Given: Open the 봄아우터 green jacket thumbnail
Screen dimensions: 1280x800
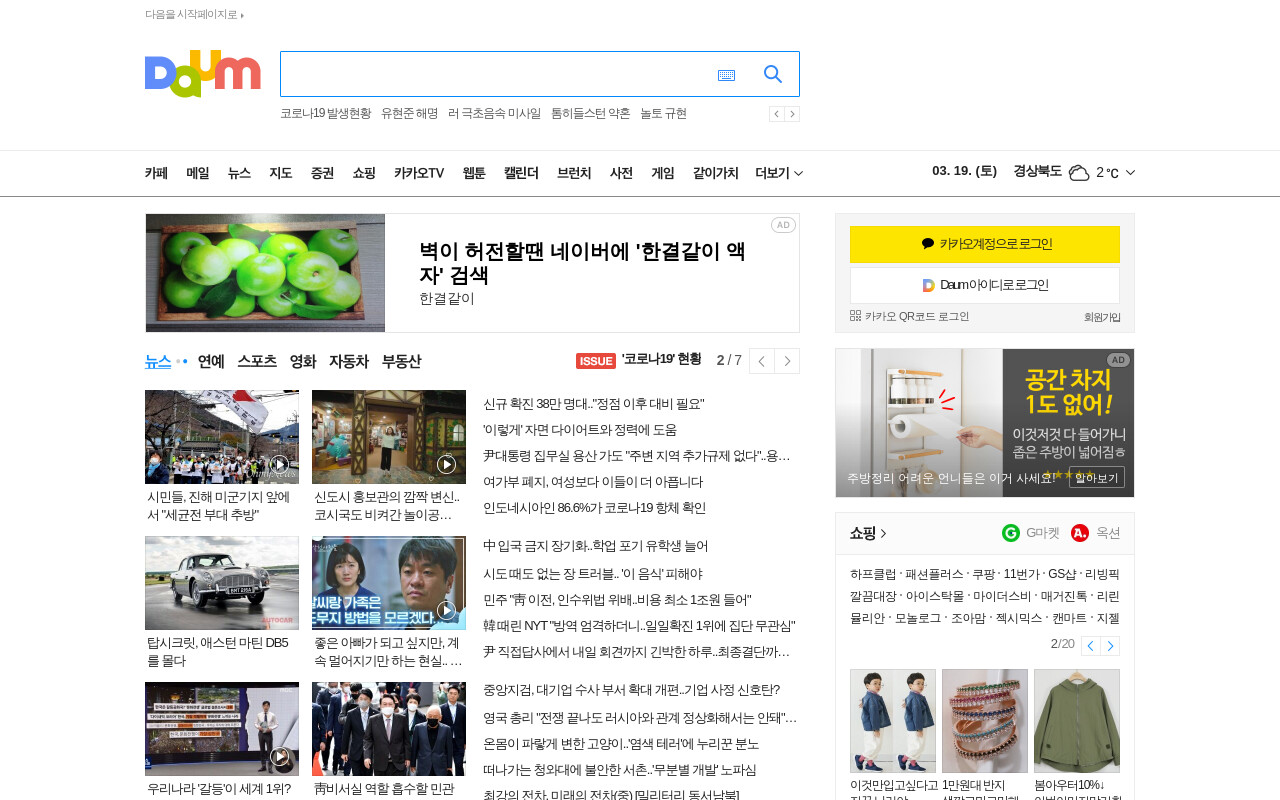Looking at the screenshot, I should point(1077,721).
